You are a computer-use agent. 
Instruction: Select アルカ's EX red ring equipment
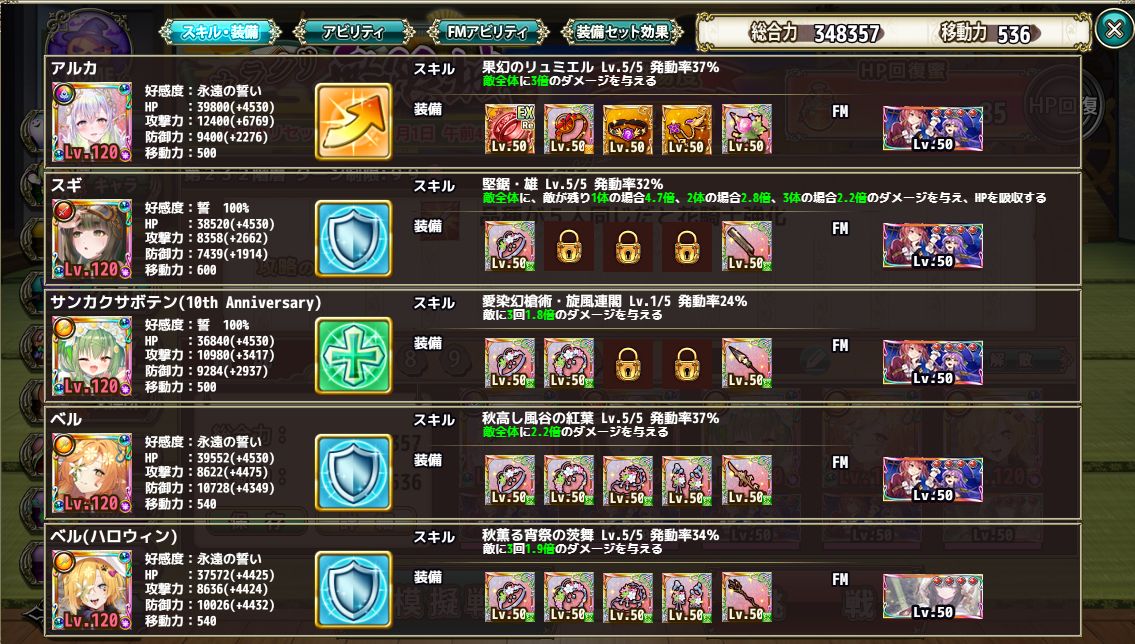(x=510, y=129)
